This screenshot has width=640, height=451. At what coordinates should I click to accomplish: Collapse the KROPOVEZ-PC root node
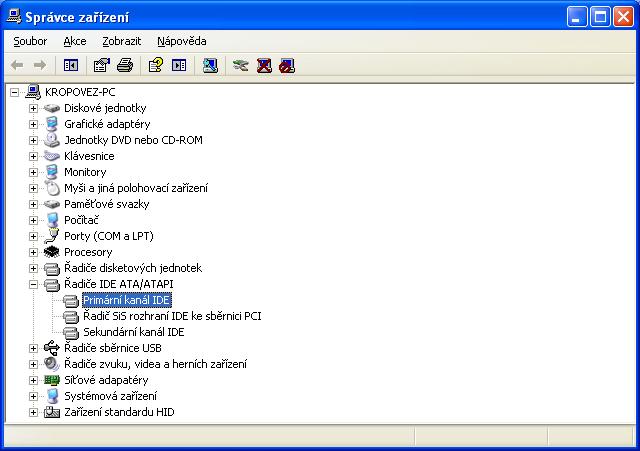click(14, 92)
